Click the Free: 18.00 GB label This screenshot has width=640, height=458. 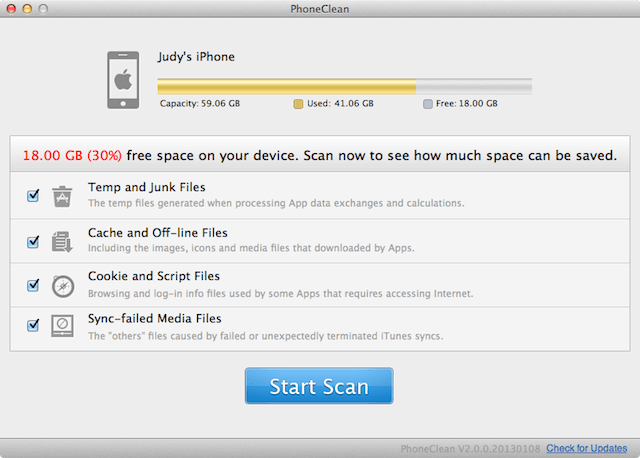coord(467,104)
